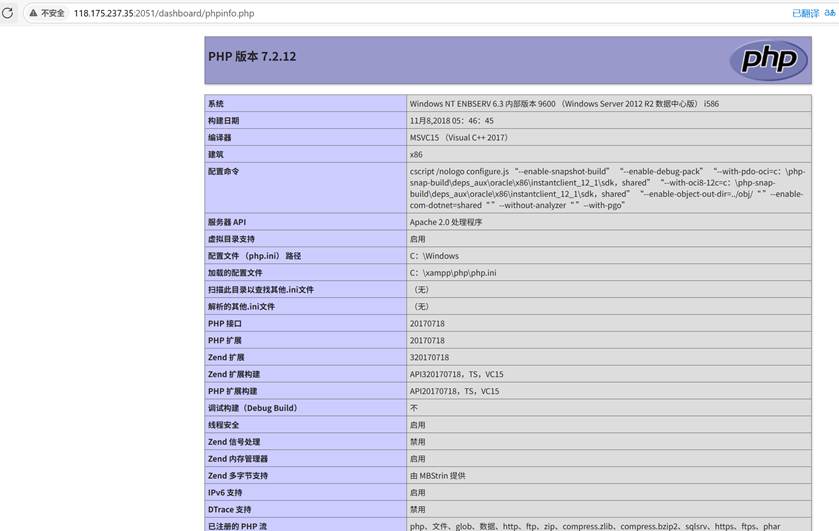Image resolution: width=839 pixels, height=531 pixels.
Task: Click the 建筑 row label
Action: (x=216, y=155)
